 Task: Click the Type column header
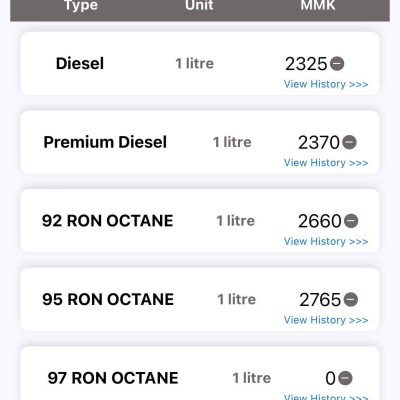click(81, 5)
